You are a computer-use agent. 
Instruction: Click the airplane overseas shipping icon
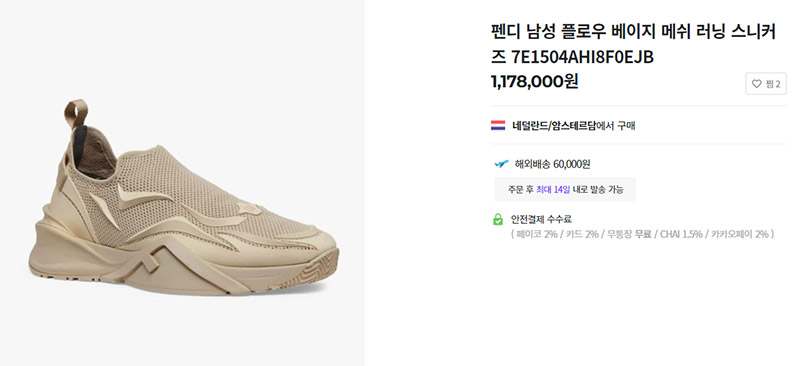coord(502,164)
